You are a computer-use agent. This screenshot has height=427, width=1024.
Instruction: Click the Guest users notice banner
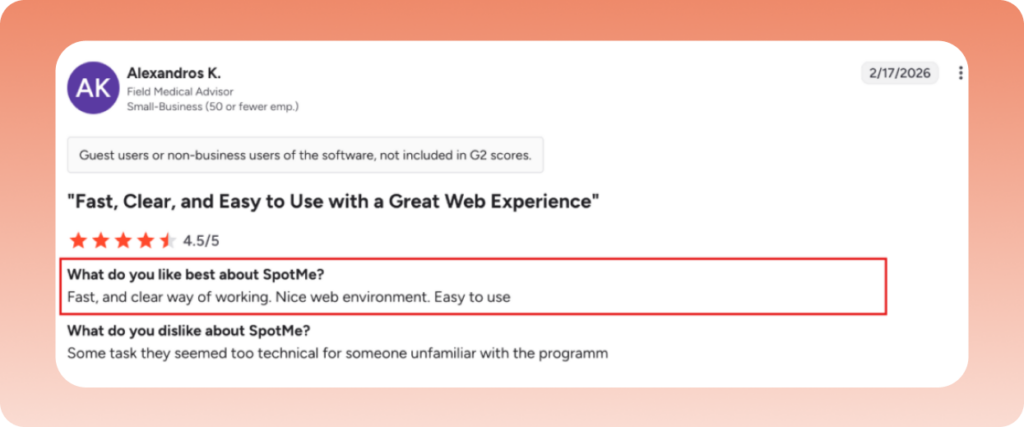[x=306, y=155]
